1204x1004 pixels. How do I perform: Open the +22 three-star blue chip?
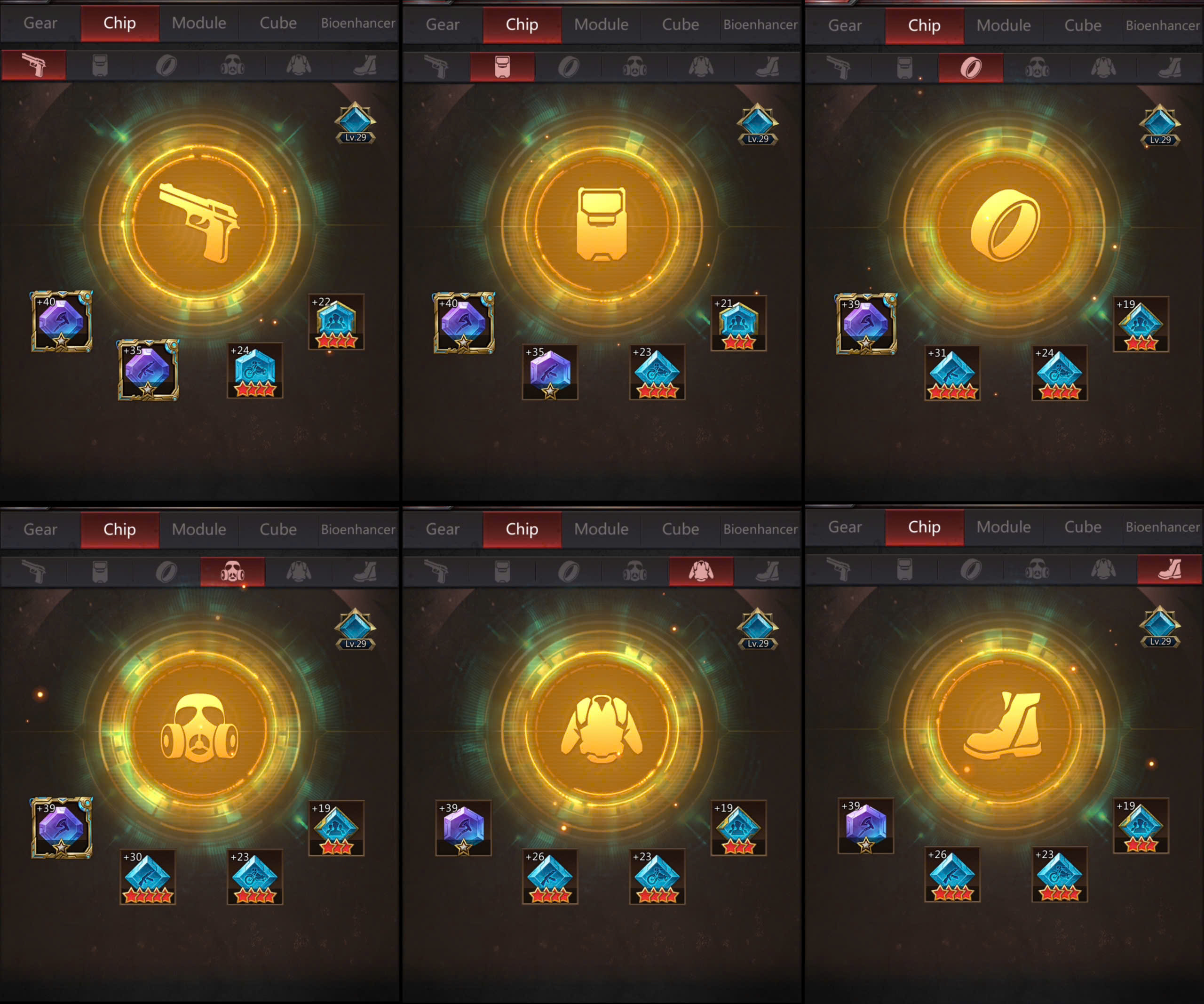tap(337, 322)
